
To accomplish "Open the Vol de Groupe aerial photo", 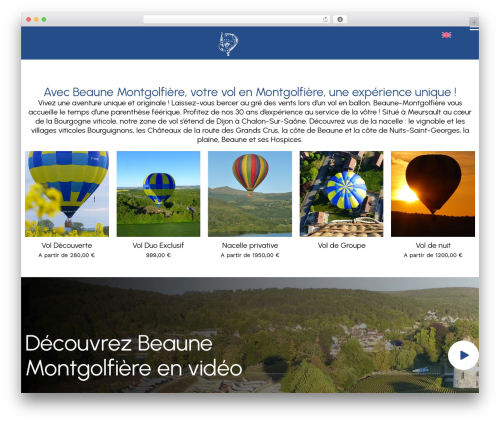I will 341,194.
